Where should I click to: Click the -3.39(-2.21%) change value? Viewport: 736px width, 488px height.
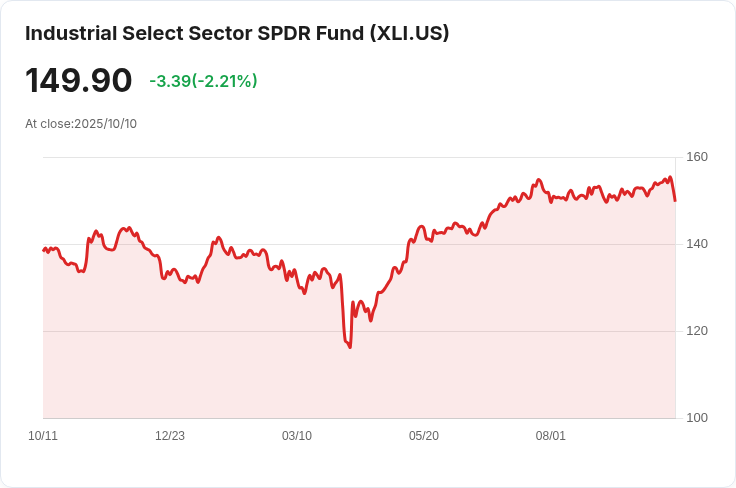point(203,81)
